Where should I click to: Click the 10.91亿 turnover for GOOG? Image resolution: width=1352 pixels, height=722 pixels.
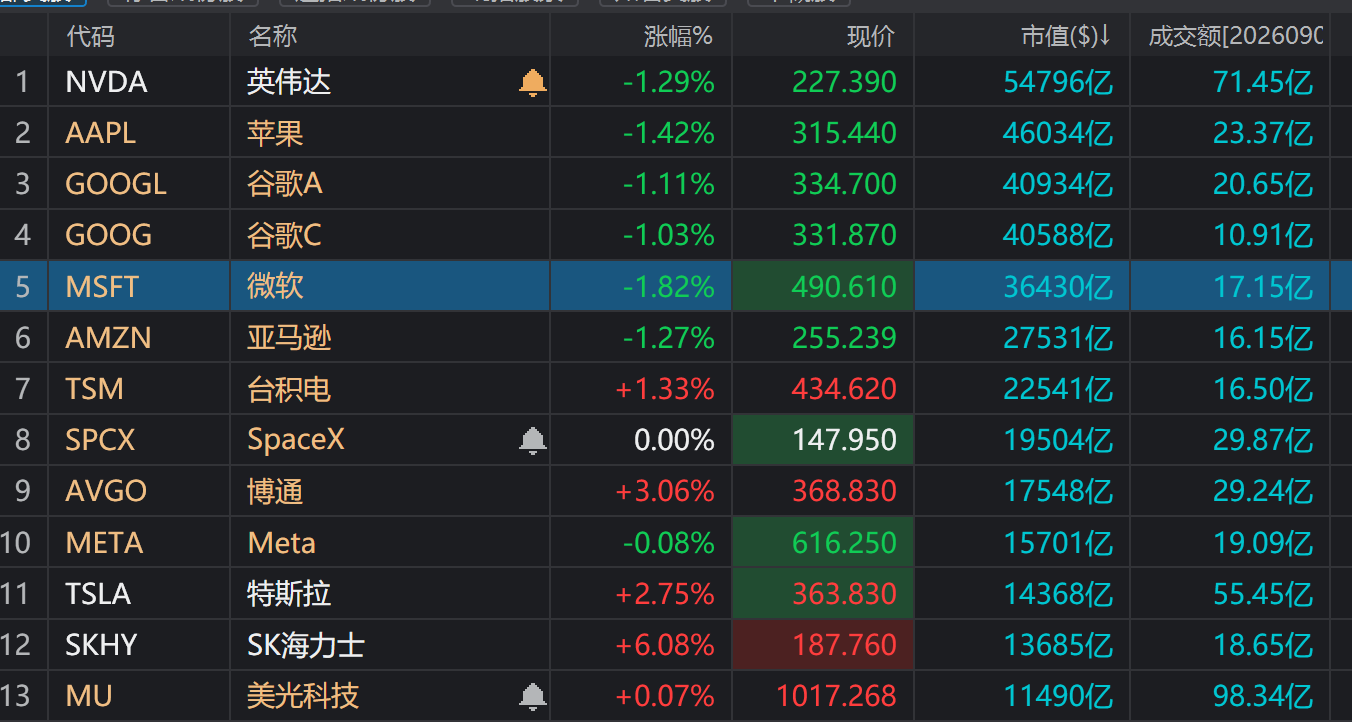(1263, 235)
